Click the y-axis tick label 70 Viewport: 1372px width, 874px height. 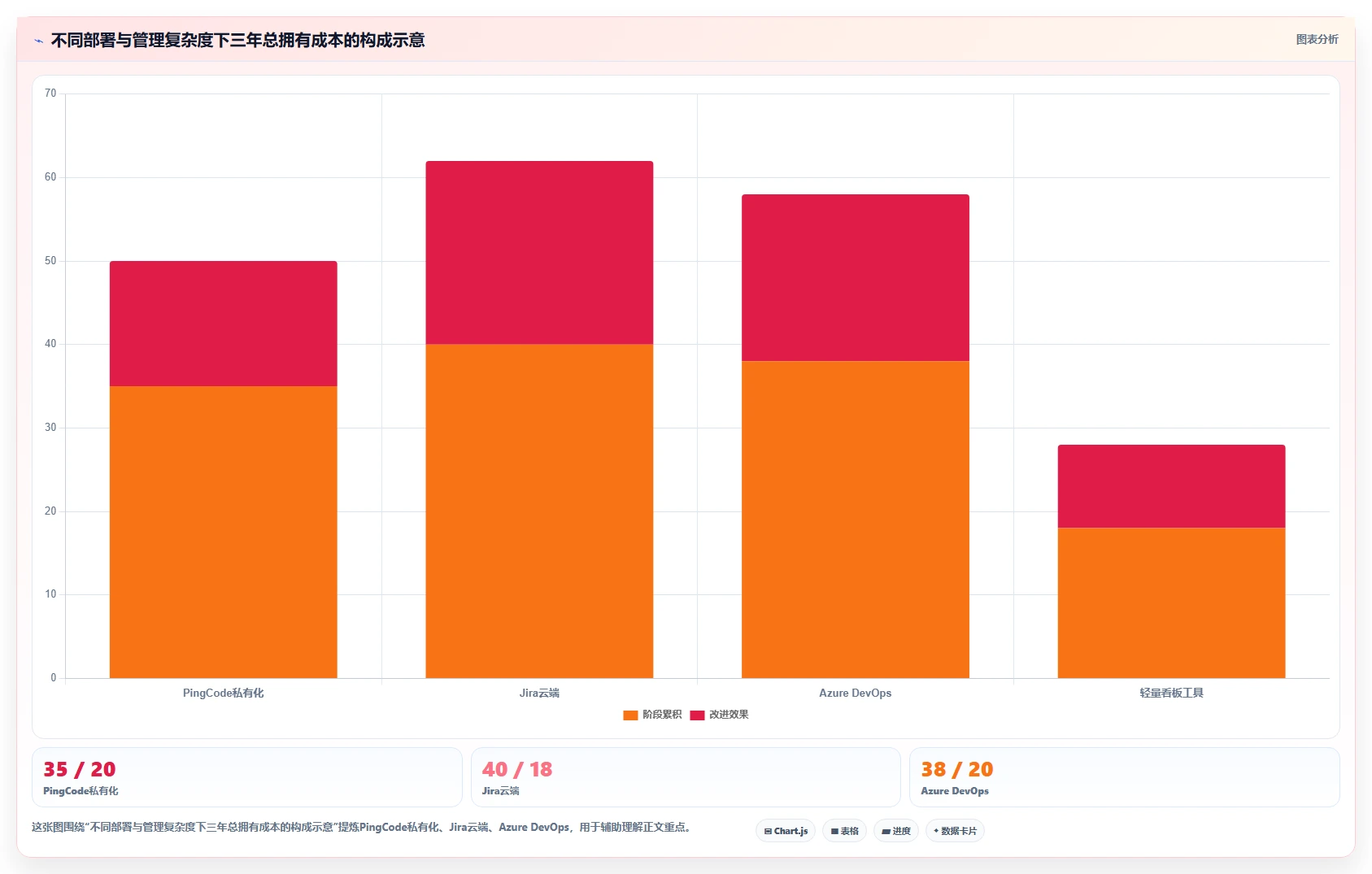tap(50, 93)
